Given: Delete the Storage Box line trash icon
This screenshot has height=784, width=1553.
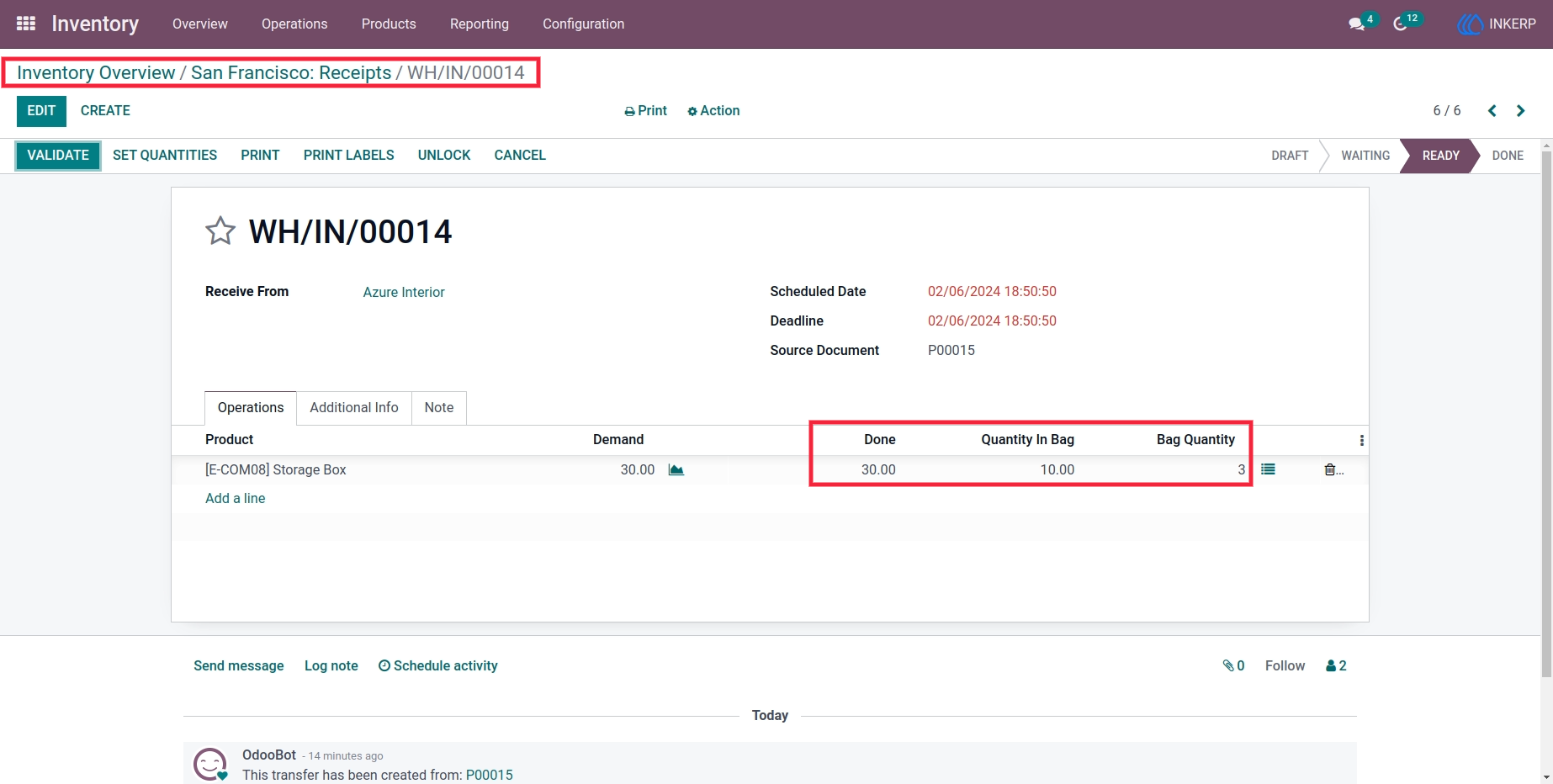Looking at the screenshot, I should click(x=1330, y=469).
